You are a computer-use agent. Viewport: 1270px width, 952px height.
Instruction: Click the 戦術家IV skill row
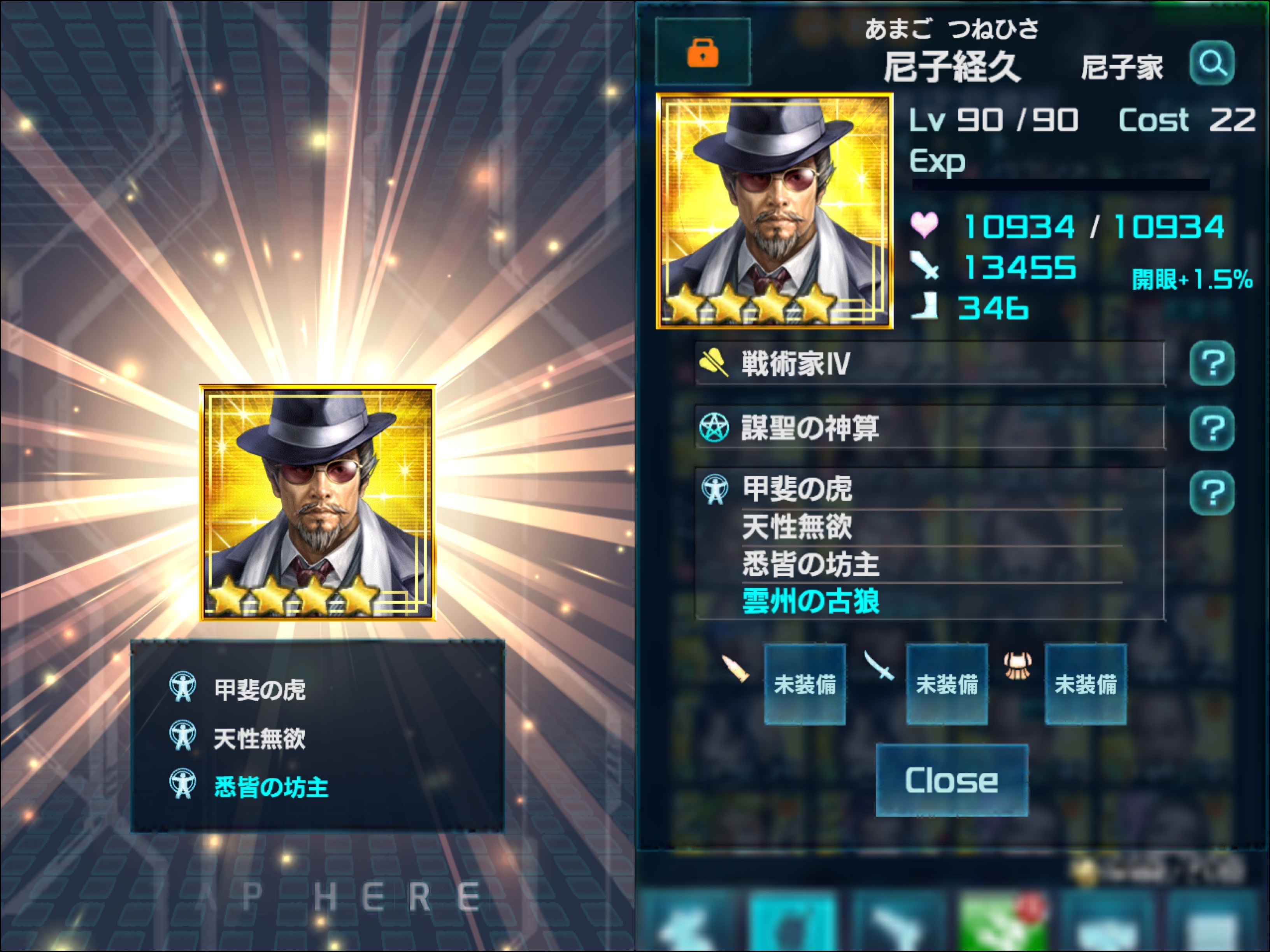[930, 363]
